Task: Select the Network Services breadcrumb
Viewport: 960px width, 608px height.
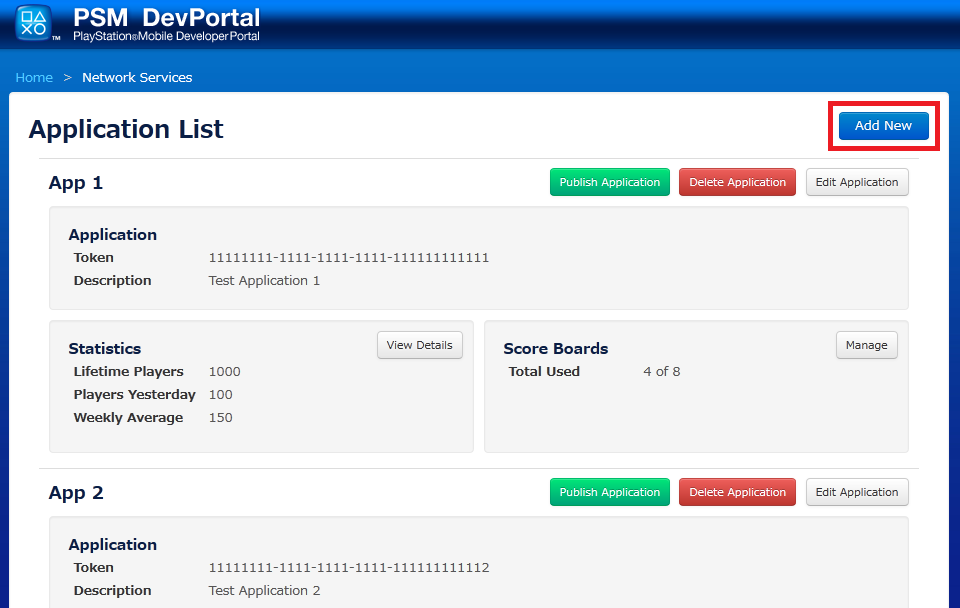Action: [137, 77]
